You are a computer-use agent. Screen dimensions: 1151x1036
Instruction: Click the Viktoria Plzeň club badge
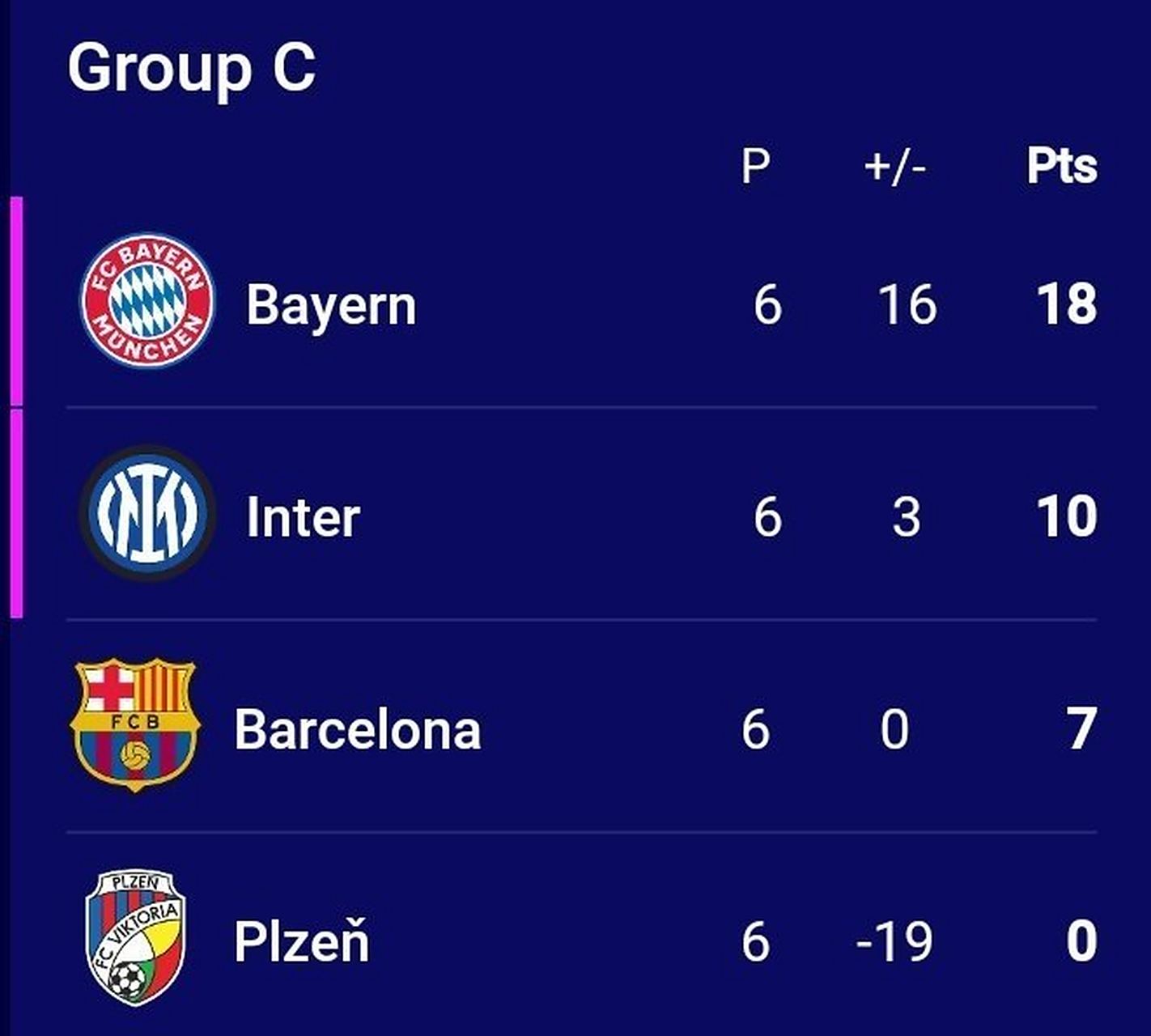coord(135,937)
